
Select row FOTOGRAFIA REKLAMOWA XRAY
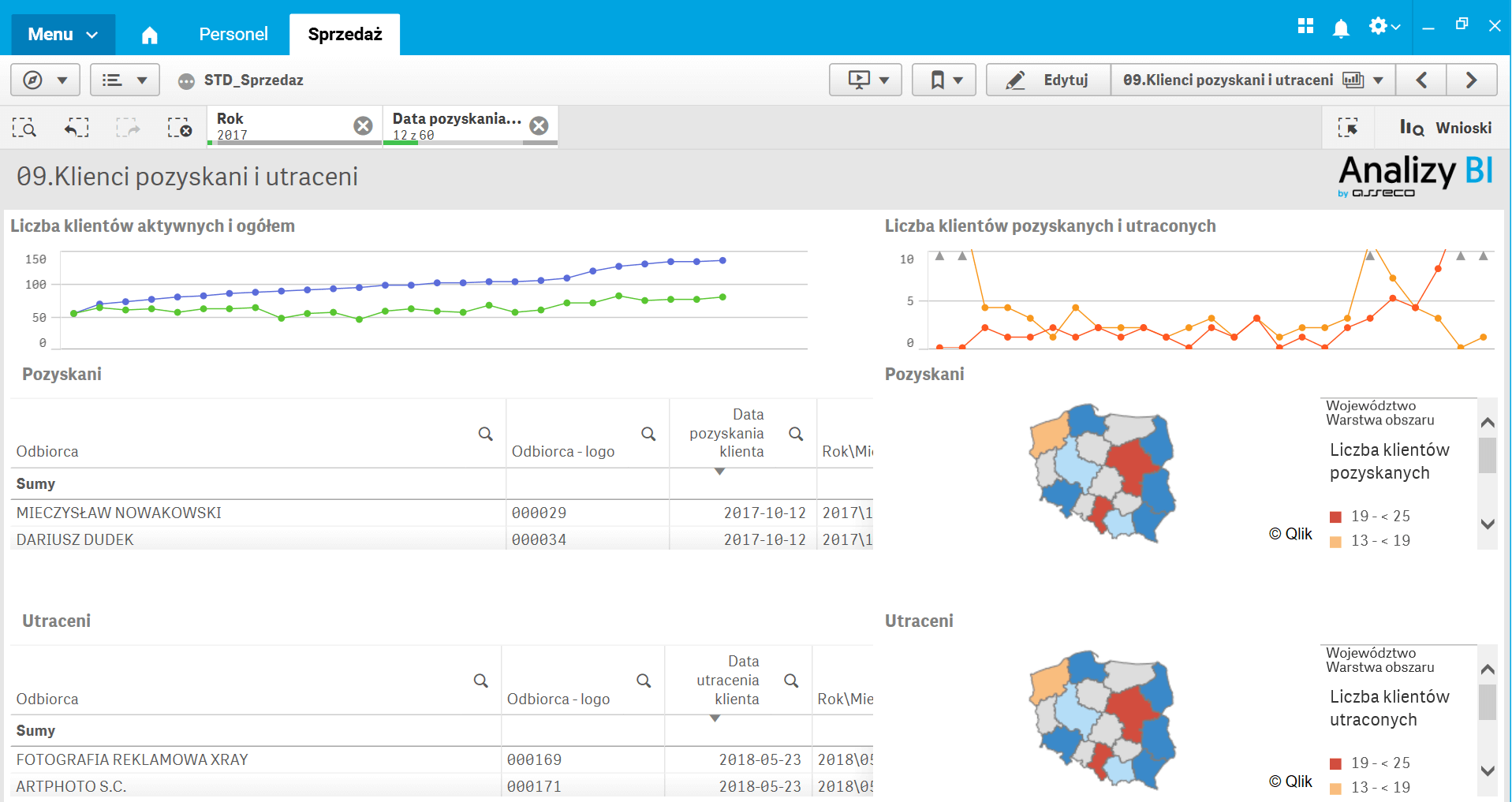point(442,759)
